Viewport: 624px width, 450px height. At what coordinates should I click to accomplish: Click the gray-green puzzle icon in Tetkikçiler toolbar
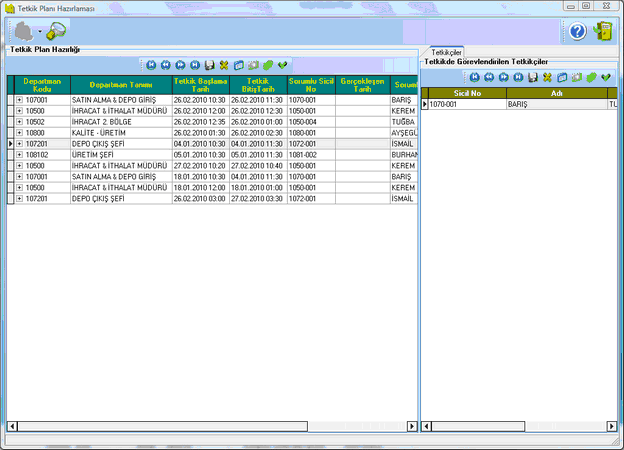[x=577, y=77]
